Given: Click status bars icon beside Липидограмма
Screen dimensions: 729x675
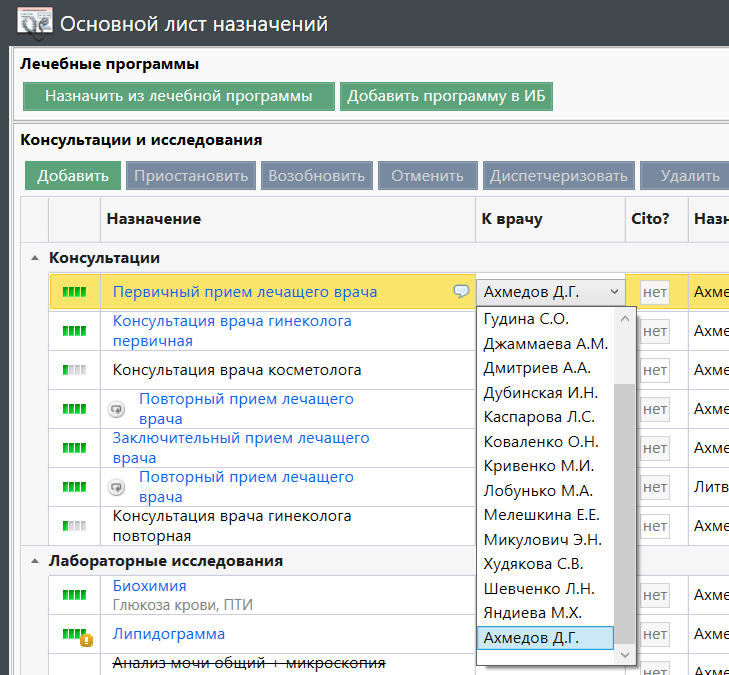Looking at the screenshot, I should pos(75,635).
